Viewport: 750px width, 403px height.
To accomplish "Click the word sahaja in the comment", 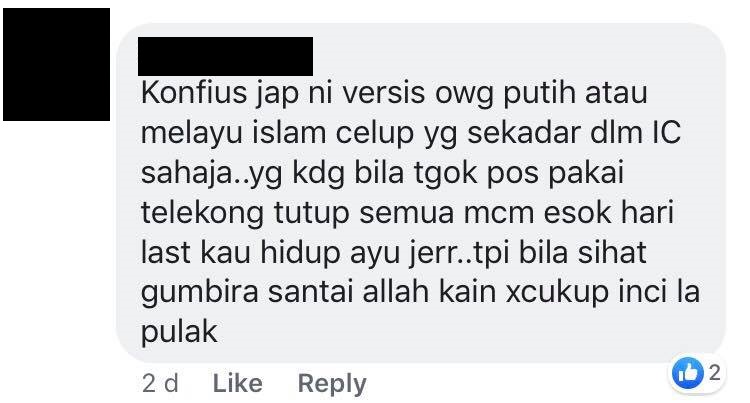I will [x=187, y=172].
